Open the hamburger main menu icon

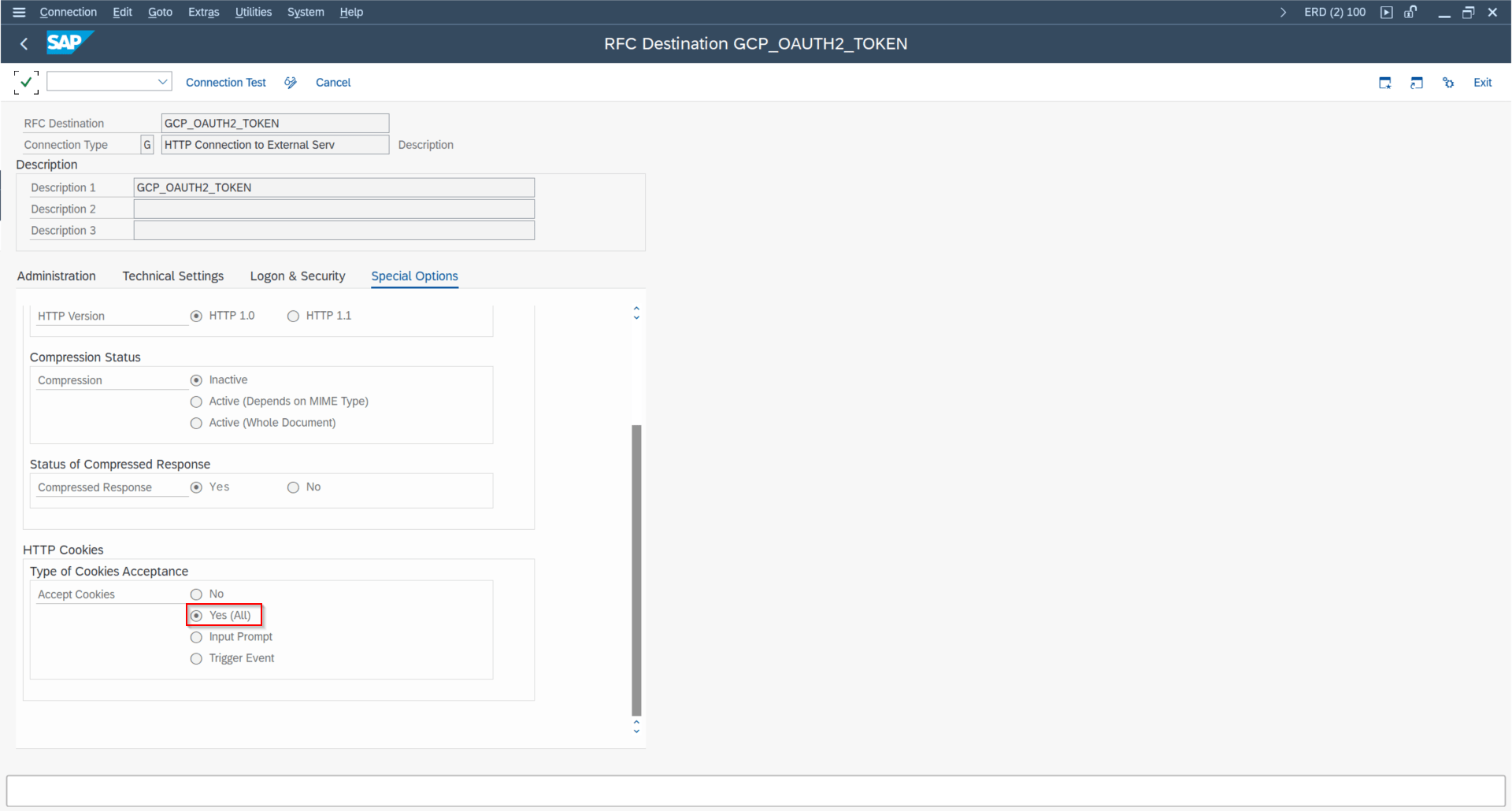pyautogui.click(x=19, y=12)
